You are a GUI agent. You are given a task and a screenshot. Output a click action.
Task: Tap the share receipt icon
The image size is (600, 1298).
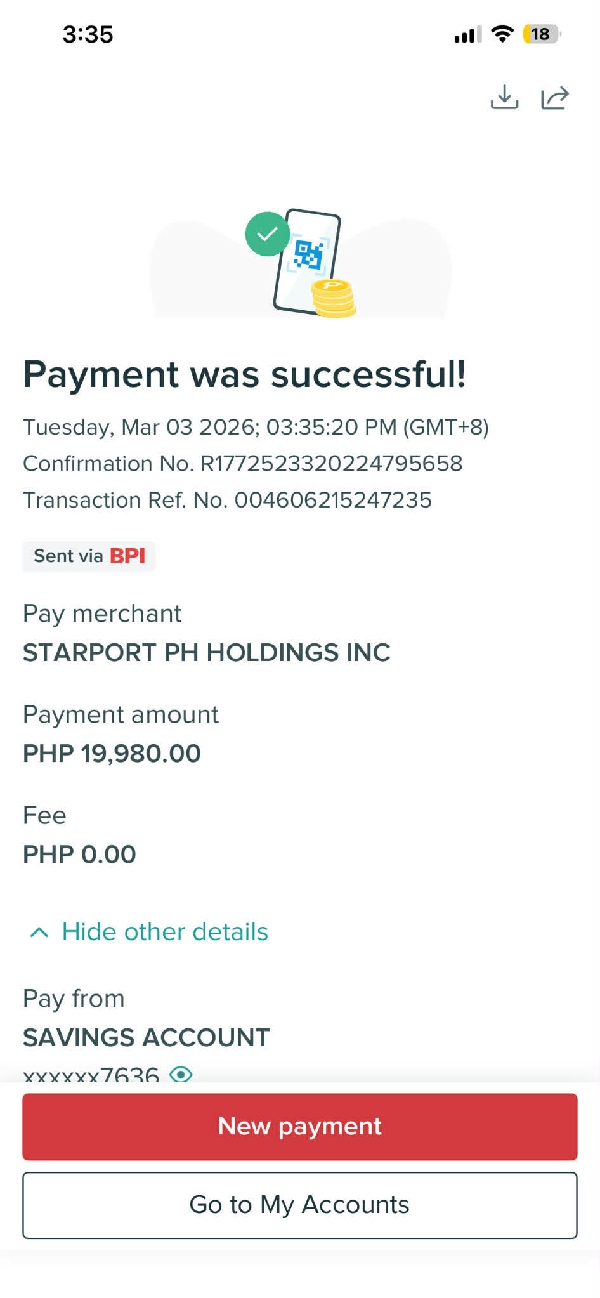click(555, 97)
